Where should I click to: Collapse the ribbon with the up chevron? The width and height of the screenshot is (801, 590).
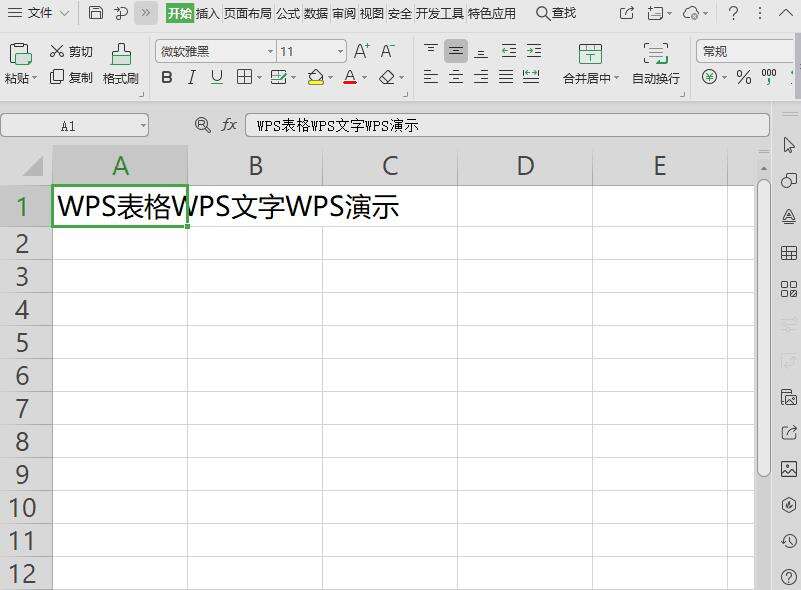[x=786, y=13]
